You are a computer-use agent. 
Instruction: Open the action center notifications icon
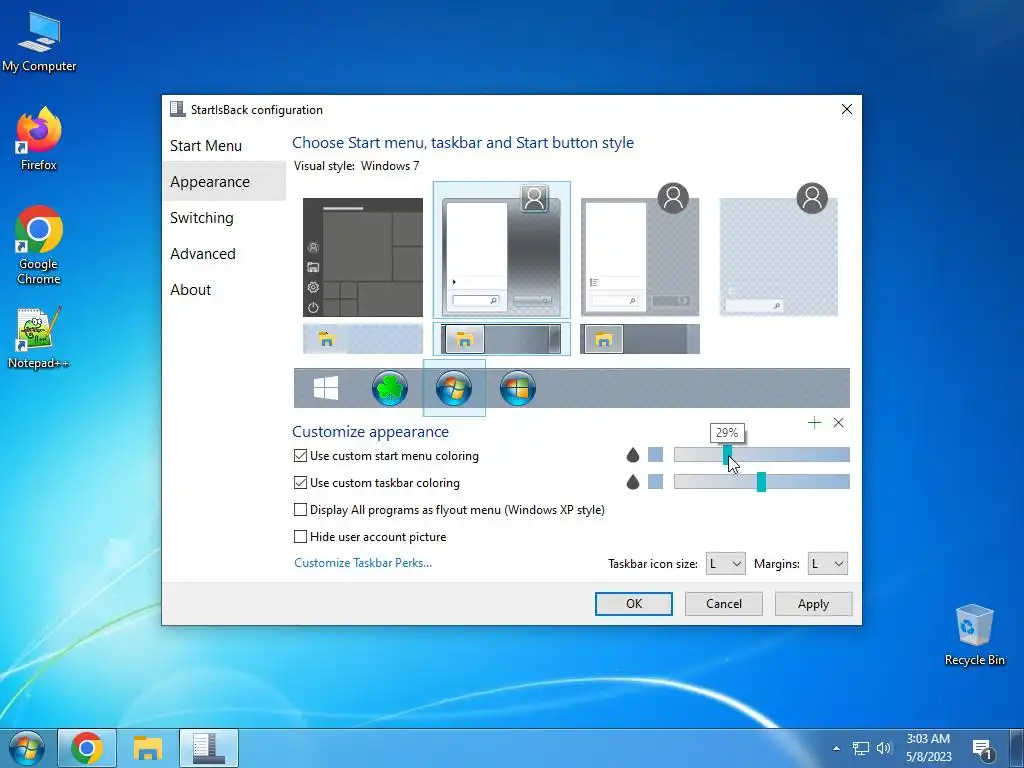point(983,749)
